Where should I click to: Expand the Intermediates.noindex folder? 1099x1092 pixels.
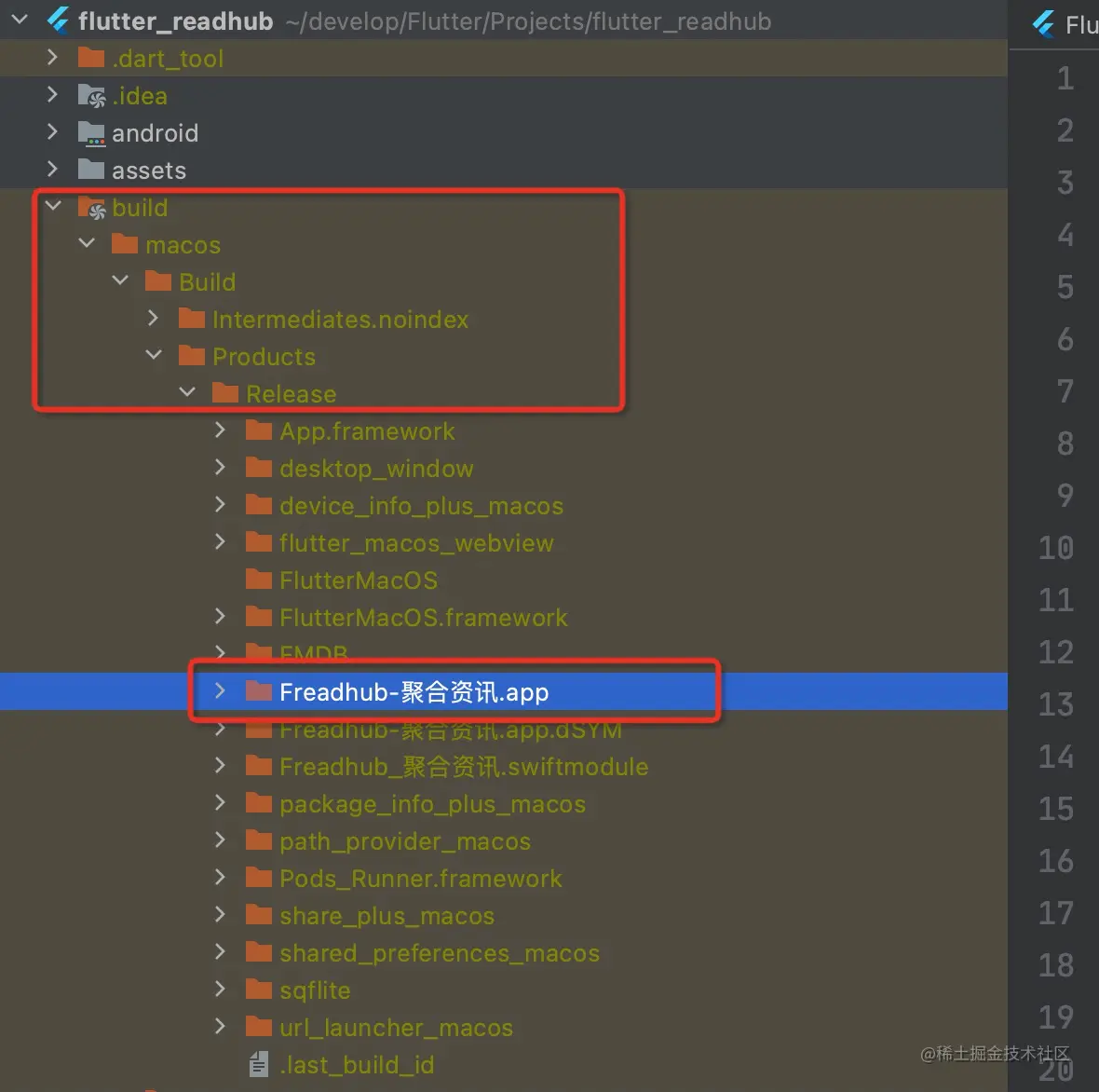(x=154, y=318)
